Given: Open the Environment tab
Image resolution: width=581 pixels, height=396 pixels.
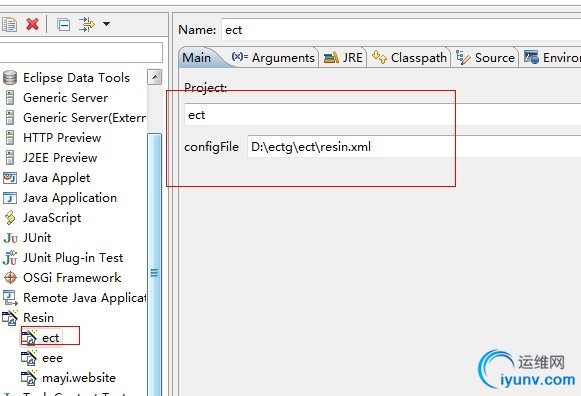Looking at the screenshot, I should click(x=552, y=58).
